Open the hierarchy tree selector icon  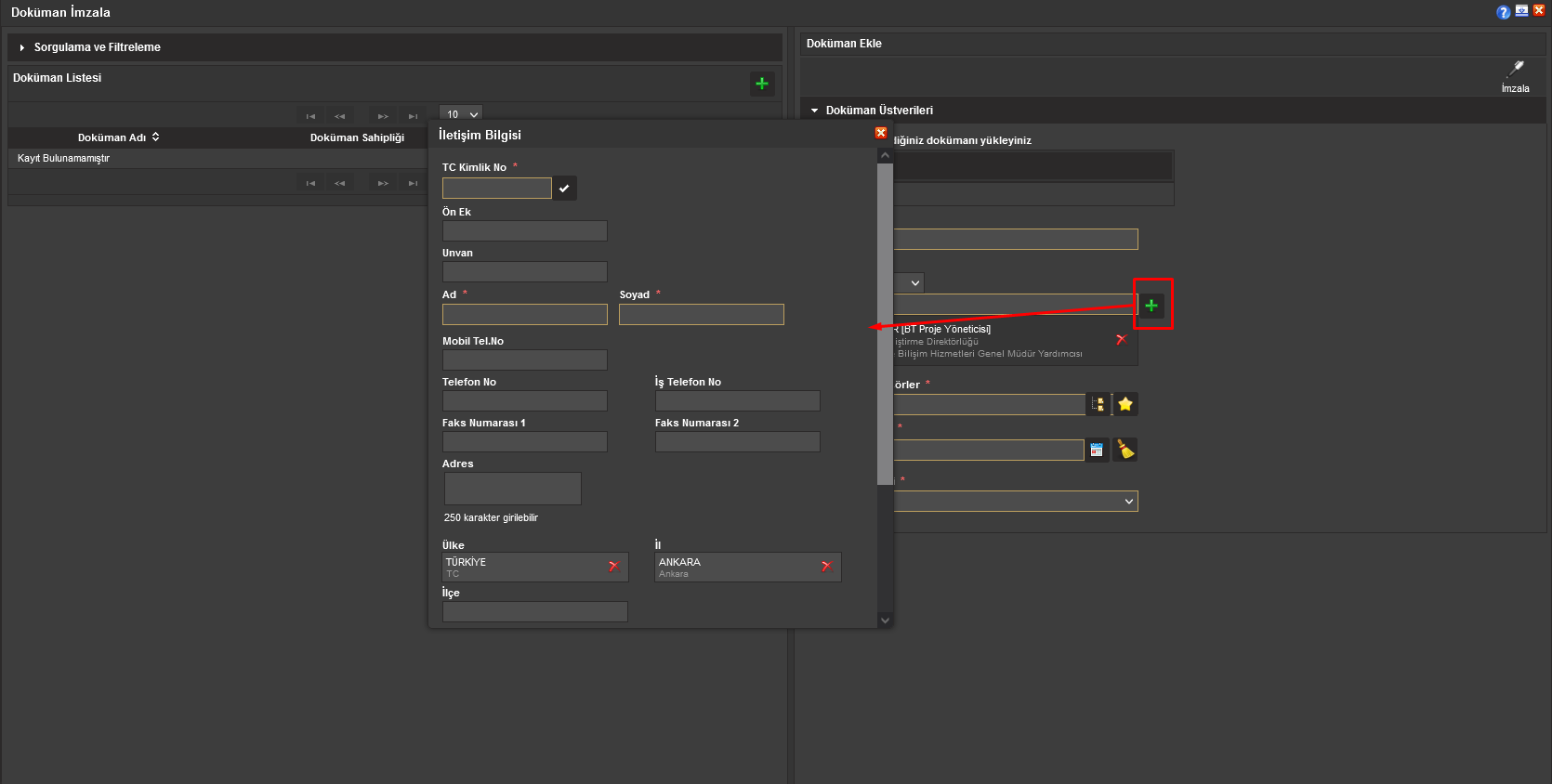pos(1098,404)
